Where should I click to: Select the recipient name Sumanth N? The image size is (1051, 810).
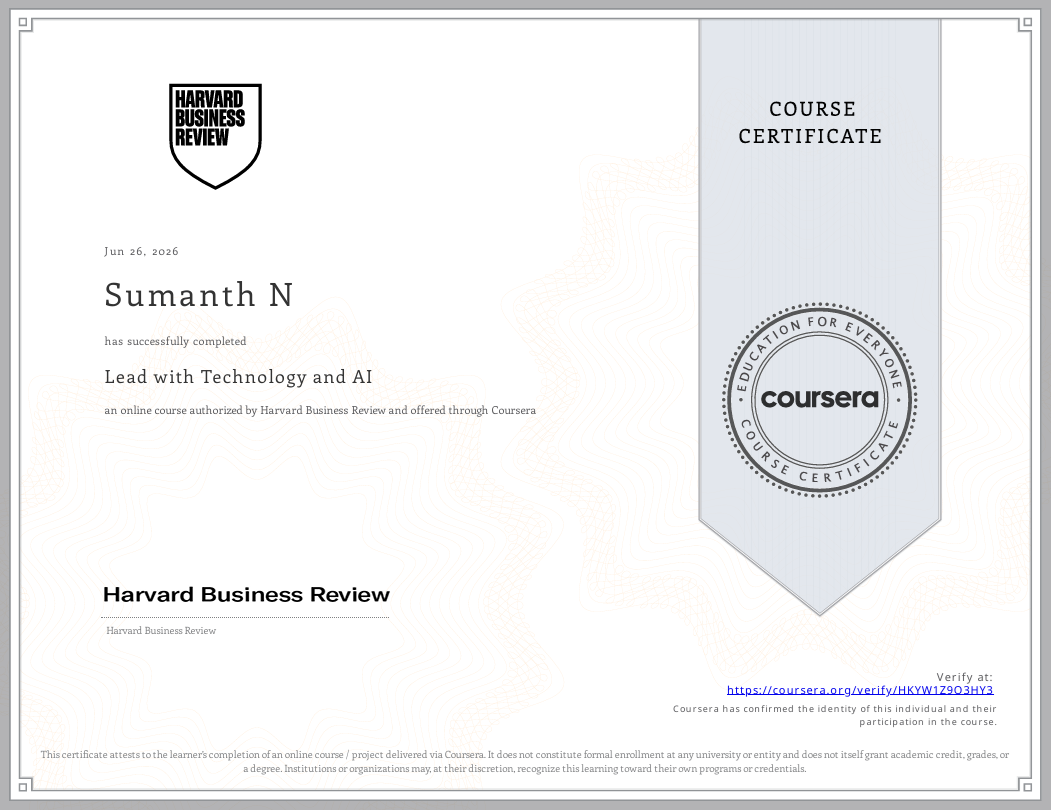pyautogui.click(x=199, y=295)
